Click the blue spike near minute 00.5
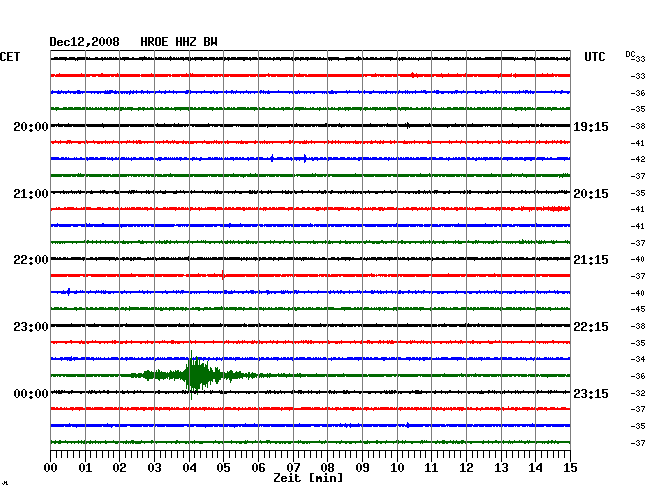Viewport: 650px width, 494px height. 68,292
